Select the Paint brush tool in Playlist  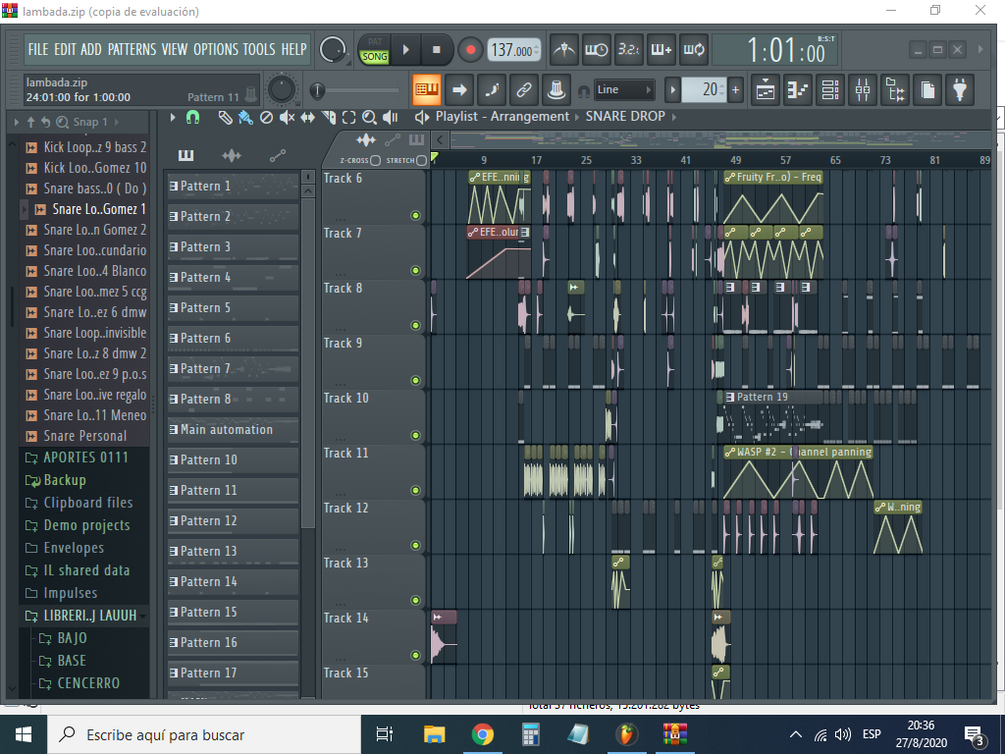(245, 117)
